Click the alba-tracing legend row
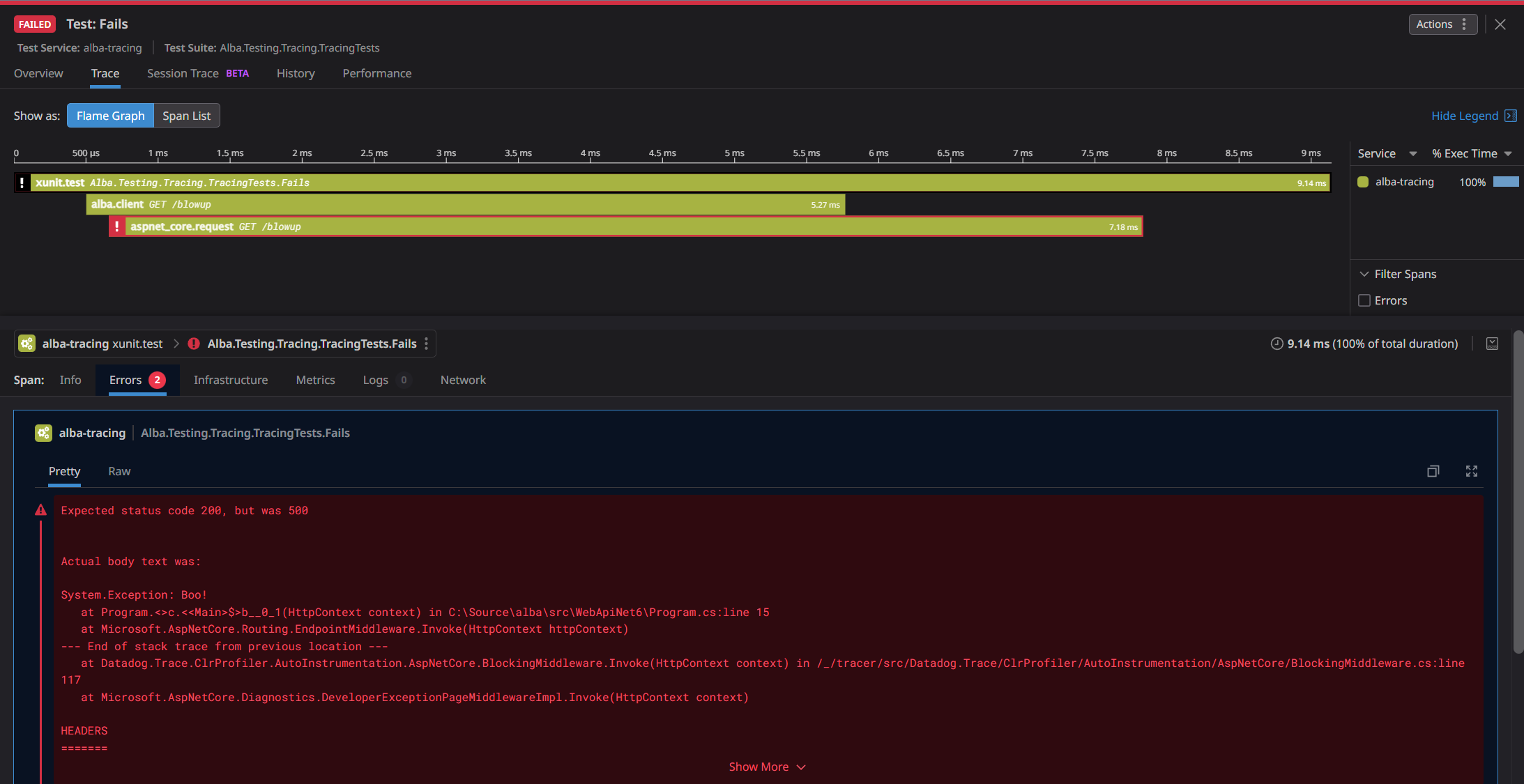The height and width of the screenshot is (784, 1524). coord(1438,182)
